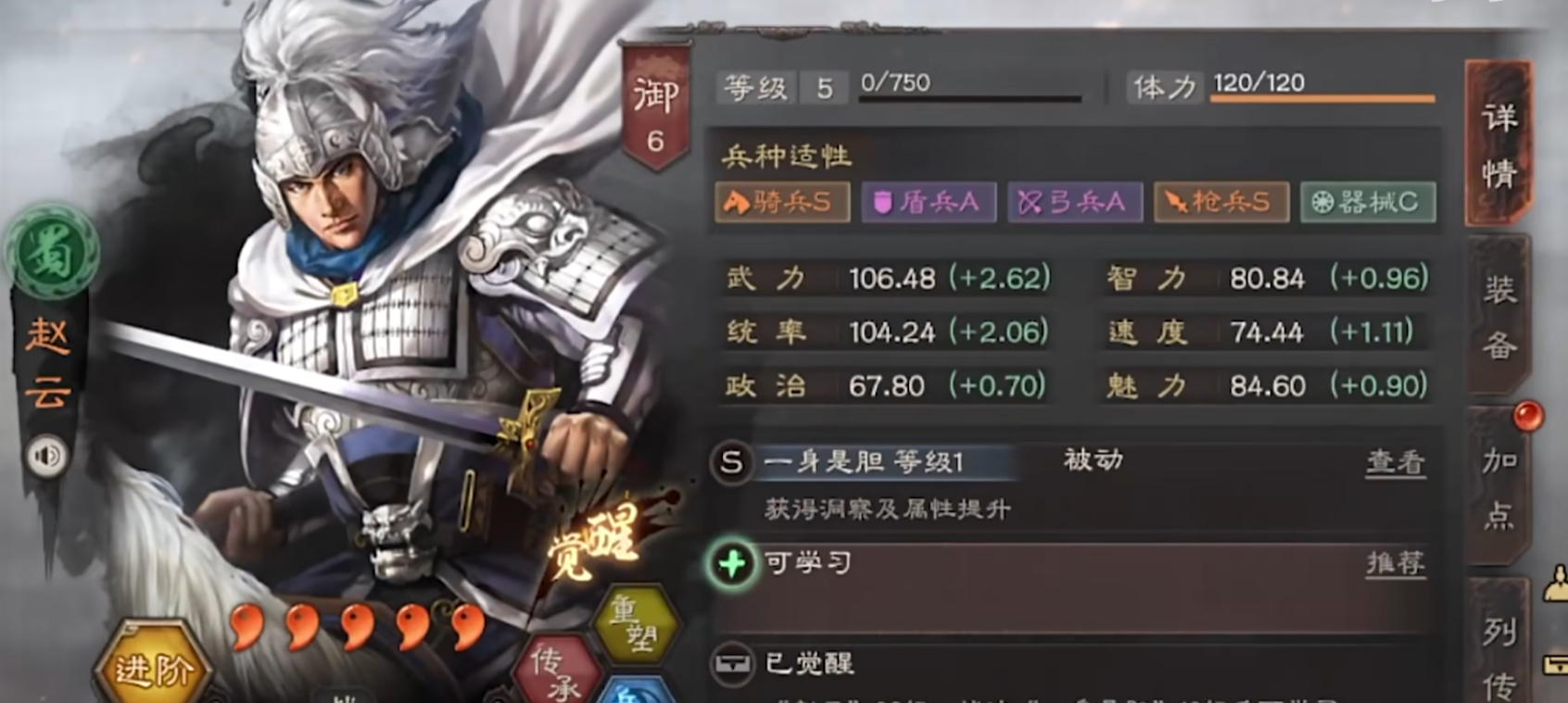1568x703 pixels.
Task: Select the 枪兵S spearman aptitude tag
Action: click(1220, 202)
